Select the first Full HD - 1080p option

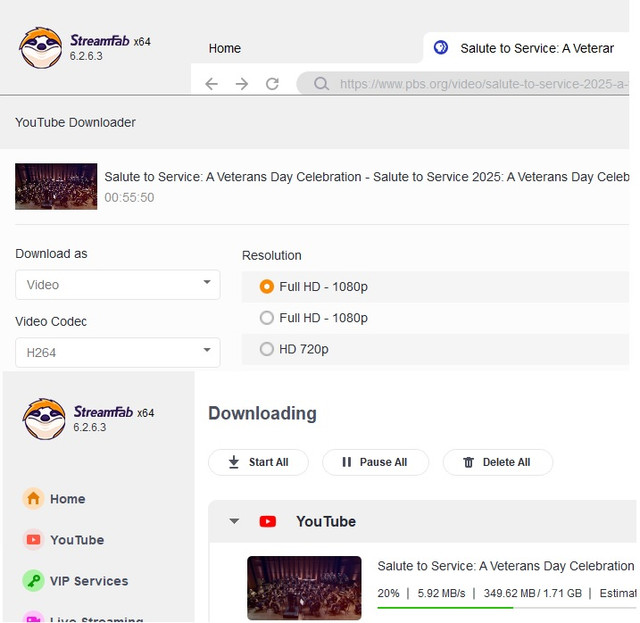[267, 287]
